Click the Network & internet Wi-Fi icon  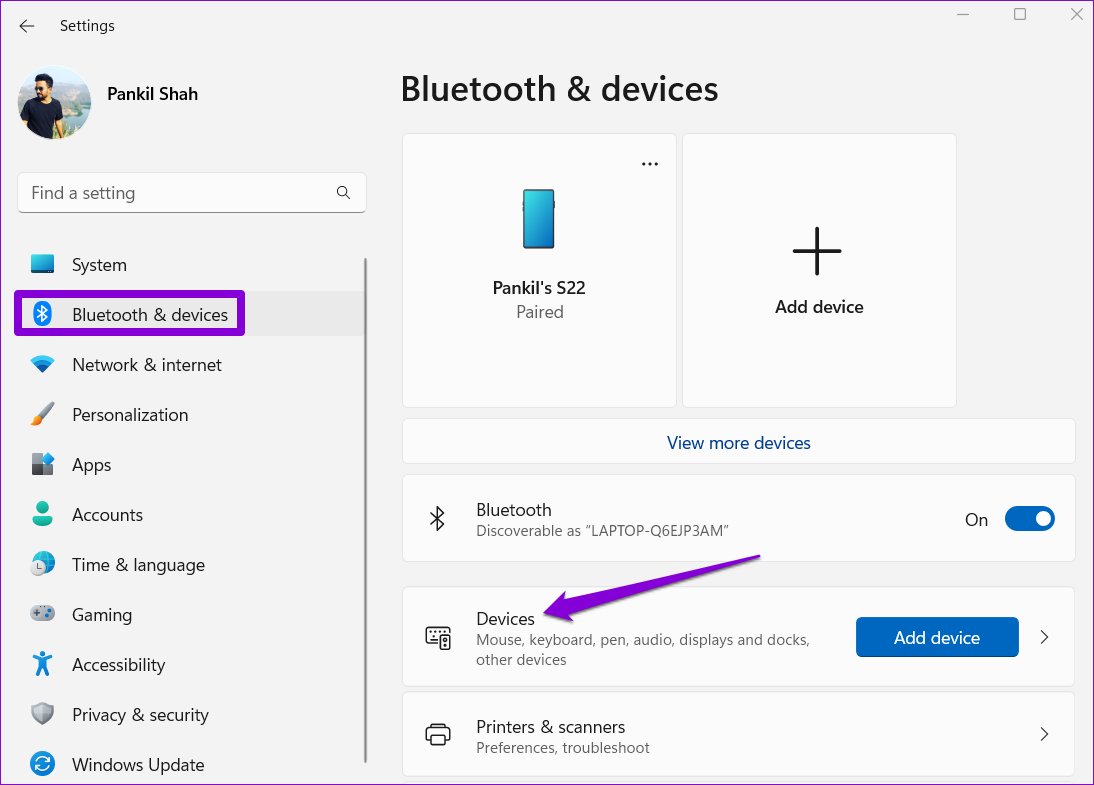(x=42, y=365)
